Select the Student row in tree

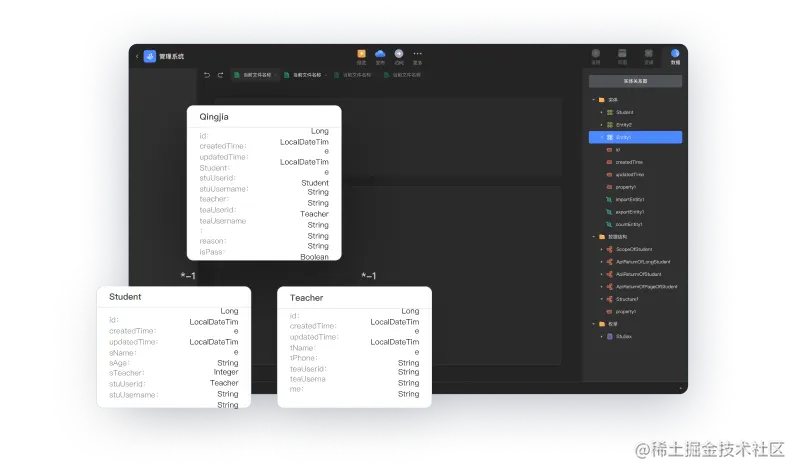[635, 112]
